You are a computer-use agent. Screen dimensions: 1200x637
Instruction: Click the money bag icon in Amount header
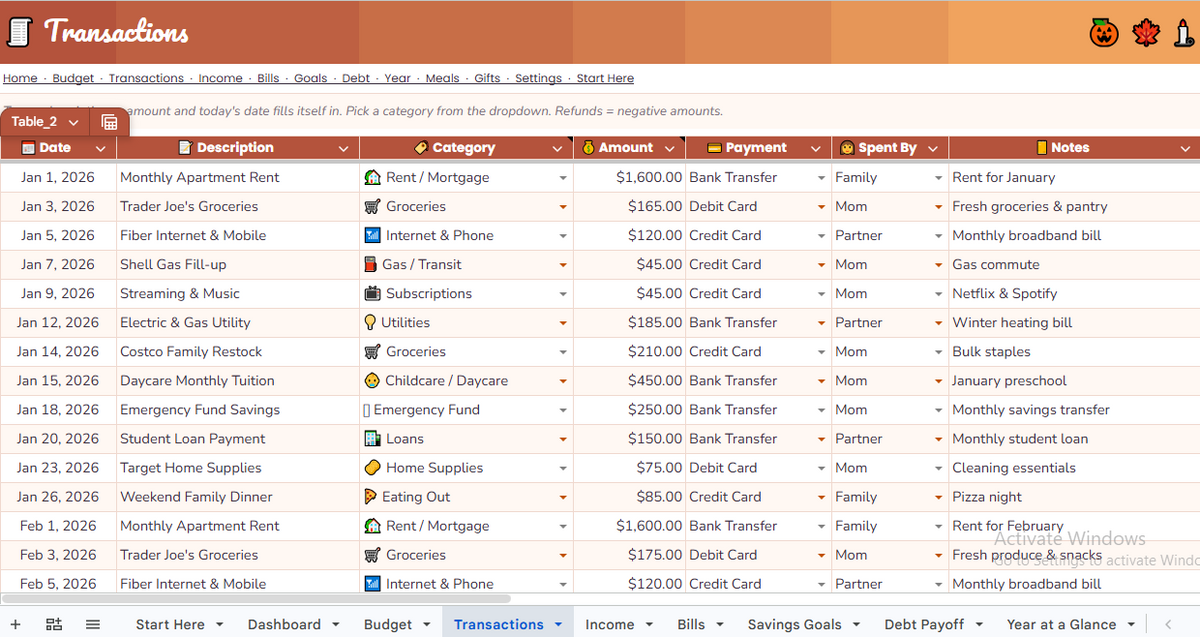tap(589, 148)
